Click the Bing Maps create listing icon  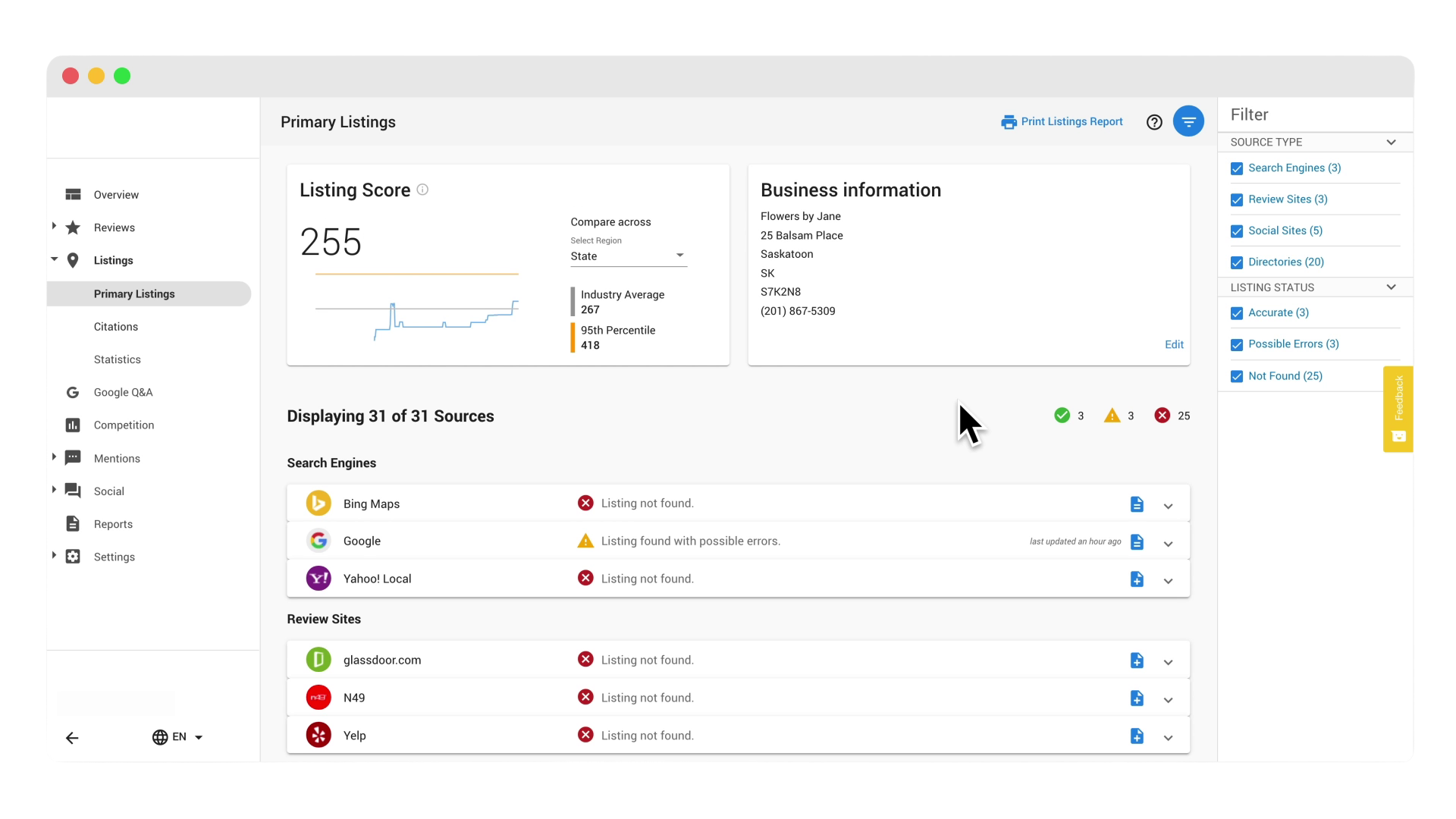(1137, 503)
